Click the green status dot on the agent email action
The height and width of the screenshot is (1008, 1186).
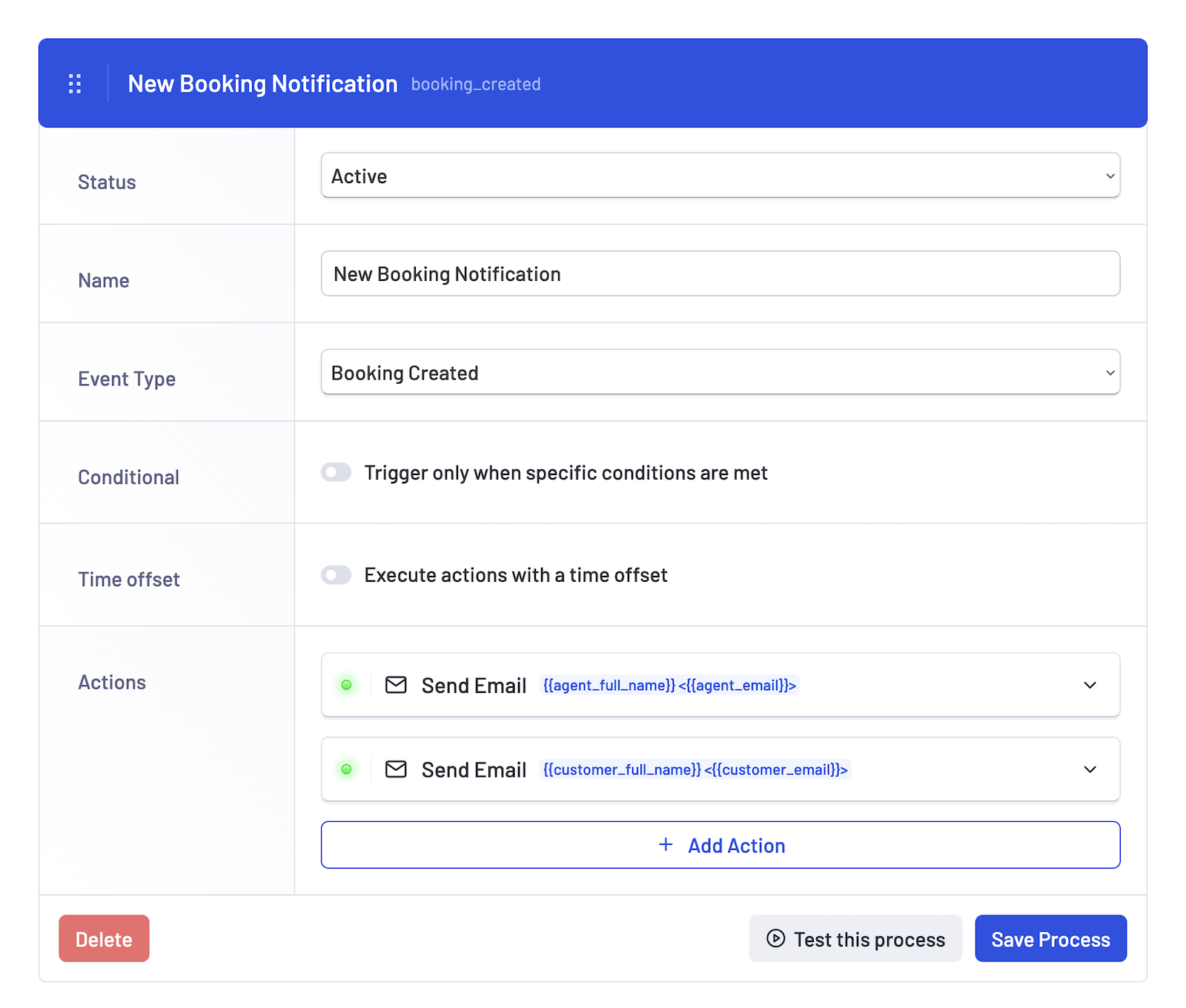[x=346, y=685]
